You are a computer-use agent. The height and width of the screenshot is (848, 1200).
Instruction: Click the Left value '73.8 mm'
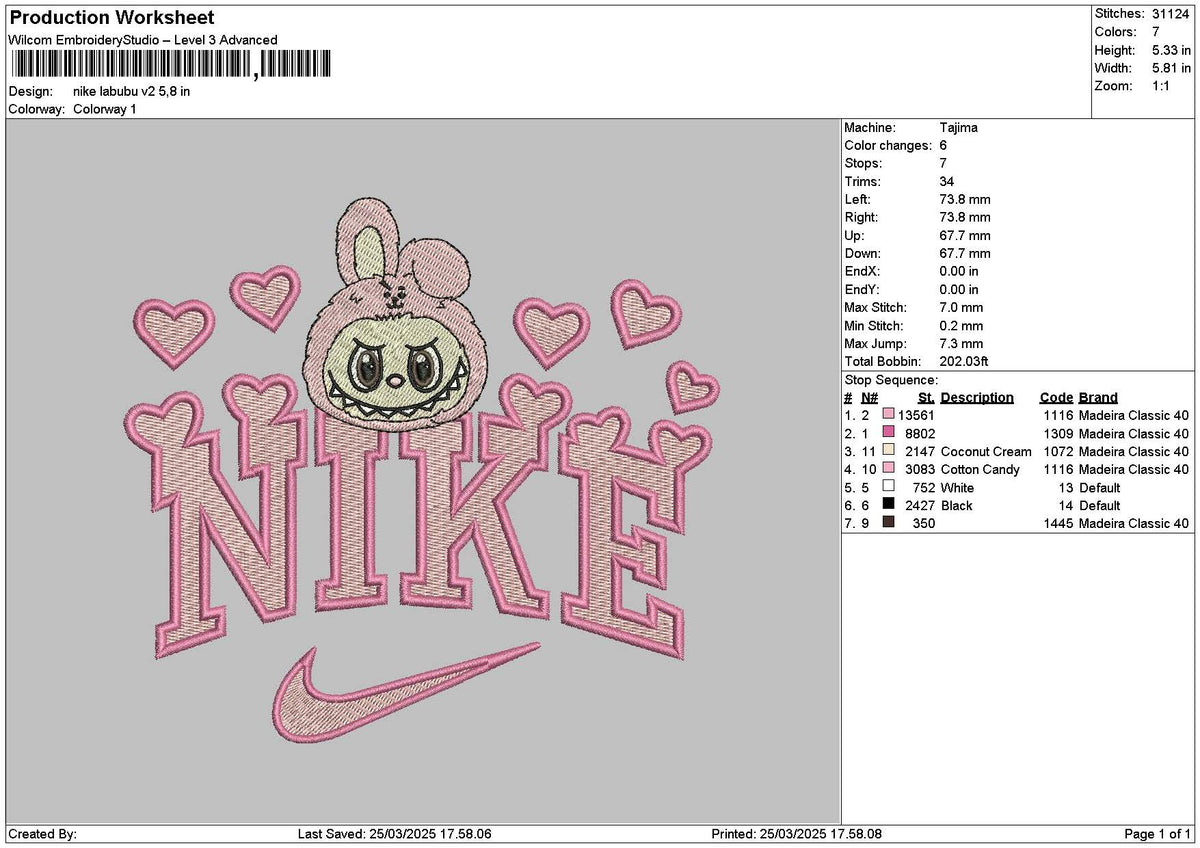965,200
